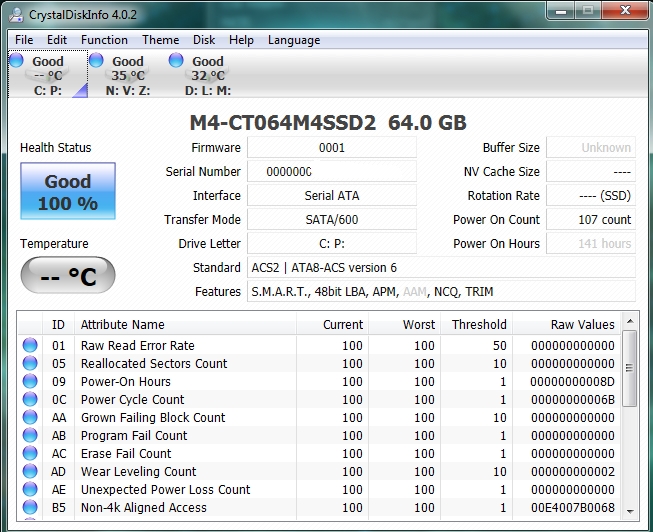Select the Power Cycle Count attribute
This screenshot has width=653, height=532.
pos(319,399)
